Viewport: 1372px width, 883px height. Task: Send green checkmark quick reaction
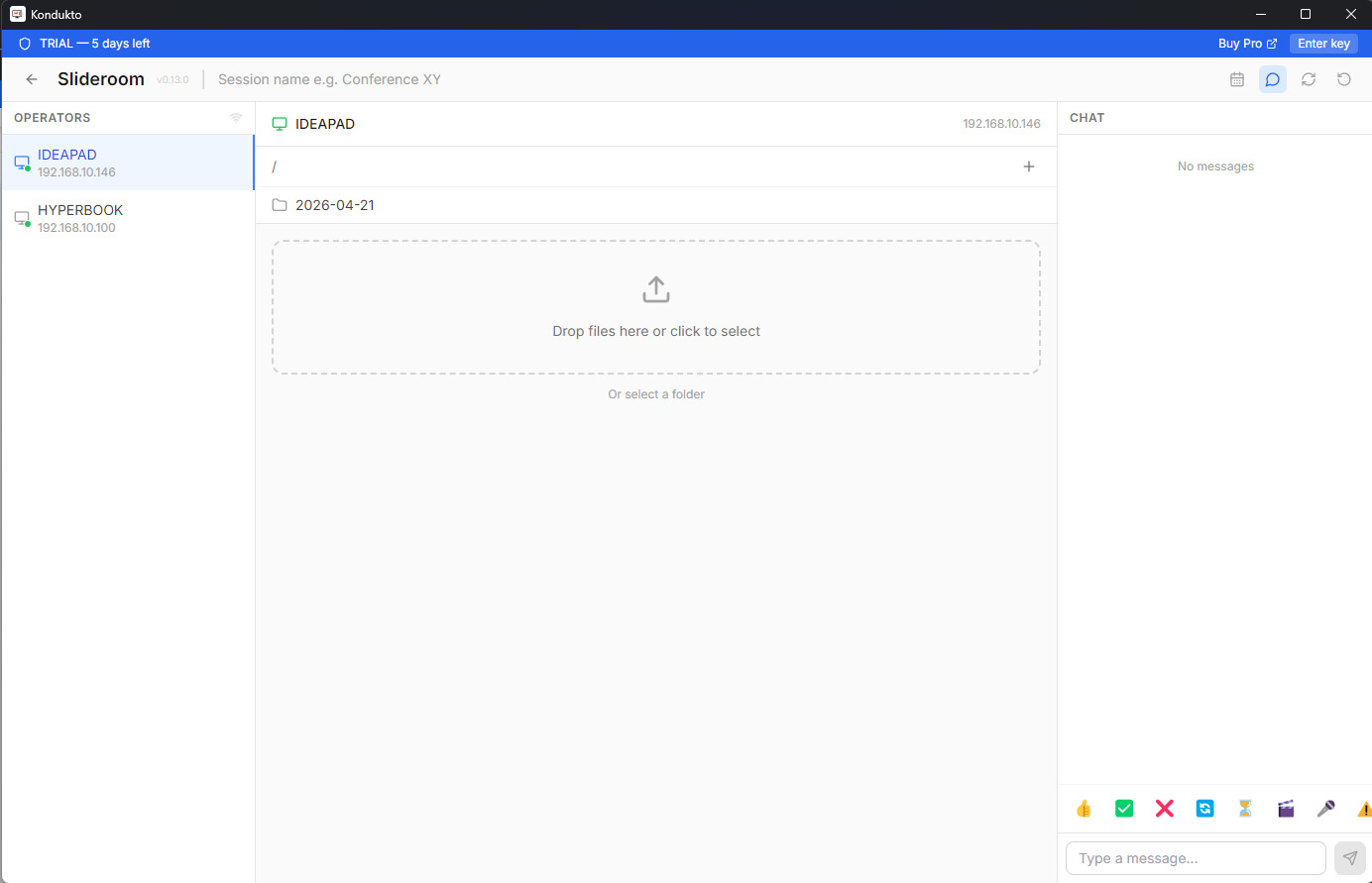pyautogui.click(x=1124, y=809)
